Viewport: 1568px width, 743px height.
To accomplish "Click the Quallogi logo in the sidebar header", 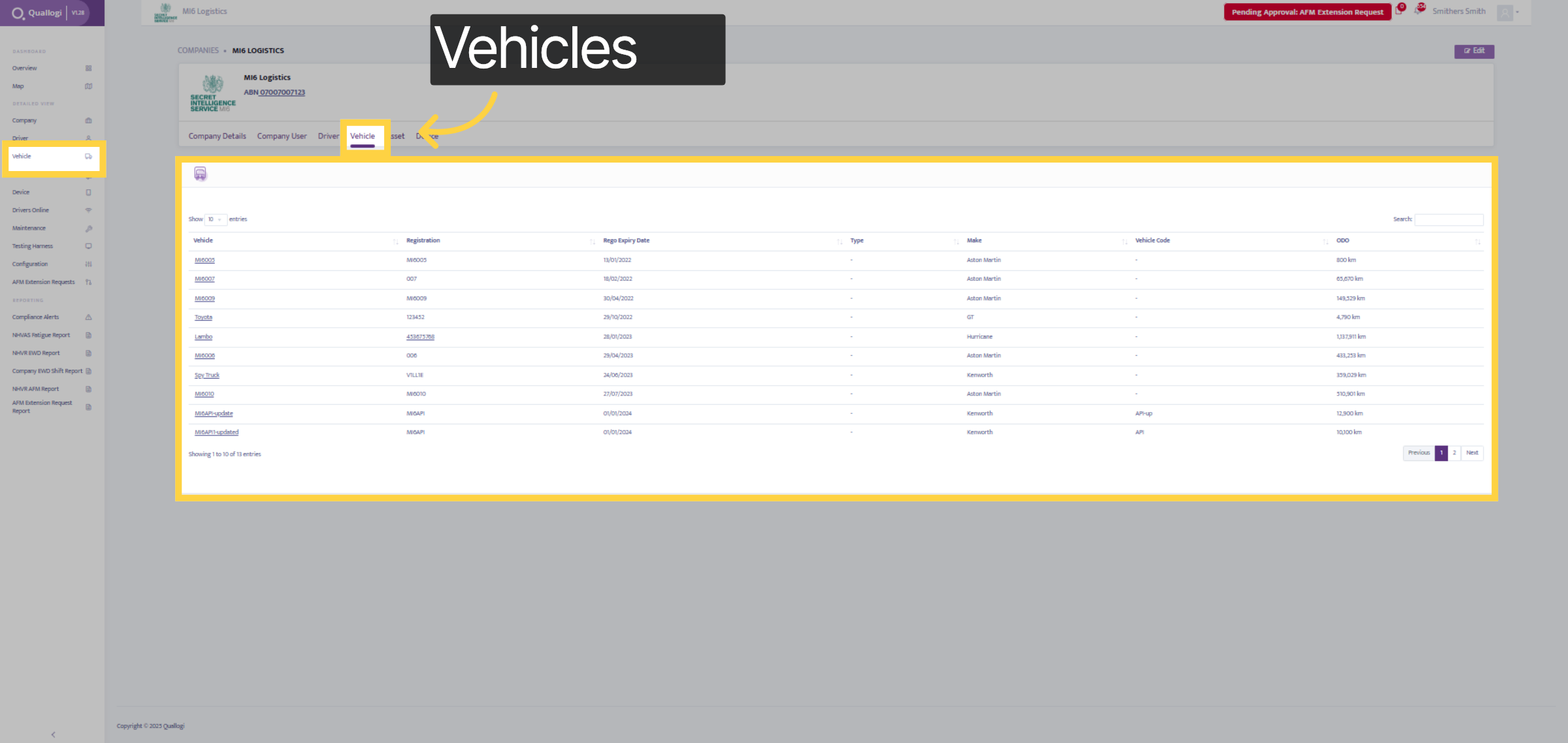I will coord(37,12).
